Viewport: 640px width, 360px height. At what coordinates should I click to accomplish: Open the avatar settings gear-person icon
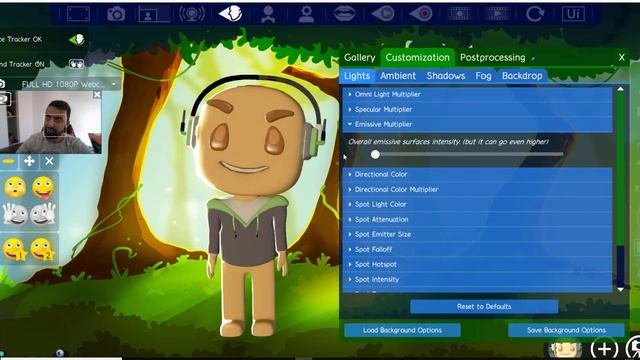tap(306, 14)
